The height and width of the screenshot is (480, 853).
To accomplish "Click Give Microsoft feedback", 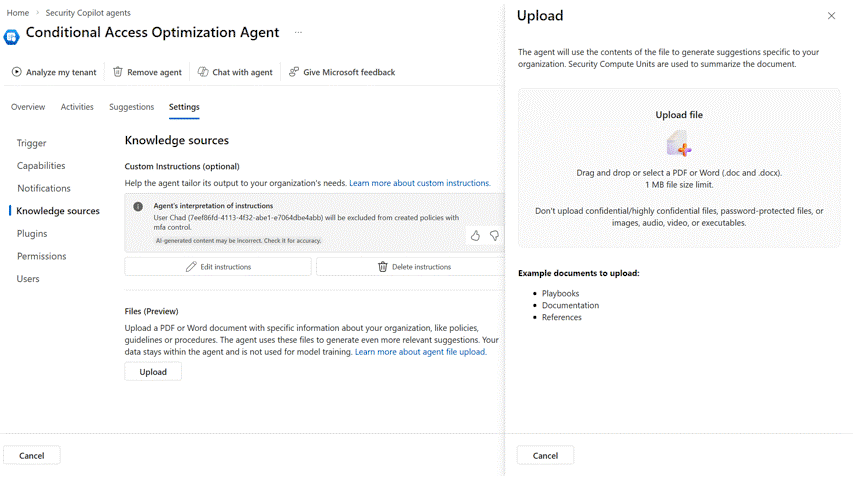I will [341, 72].
